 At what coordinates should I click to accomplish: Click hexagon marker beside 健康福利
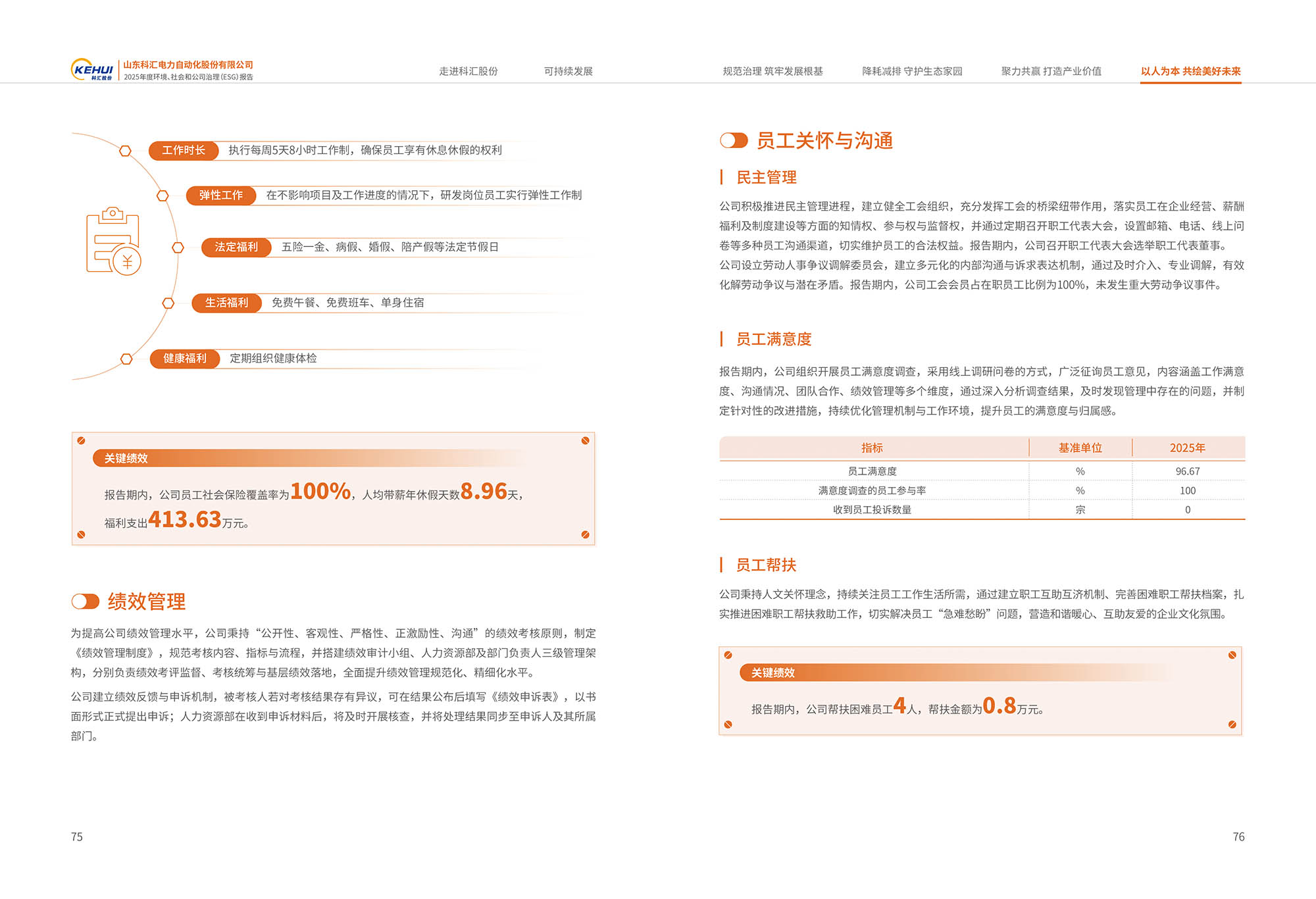point(126,359)
